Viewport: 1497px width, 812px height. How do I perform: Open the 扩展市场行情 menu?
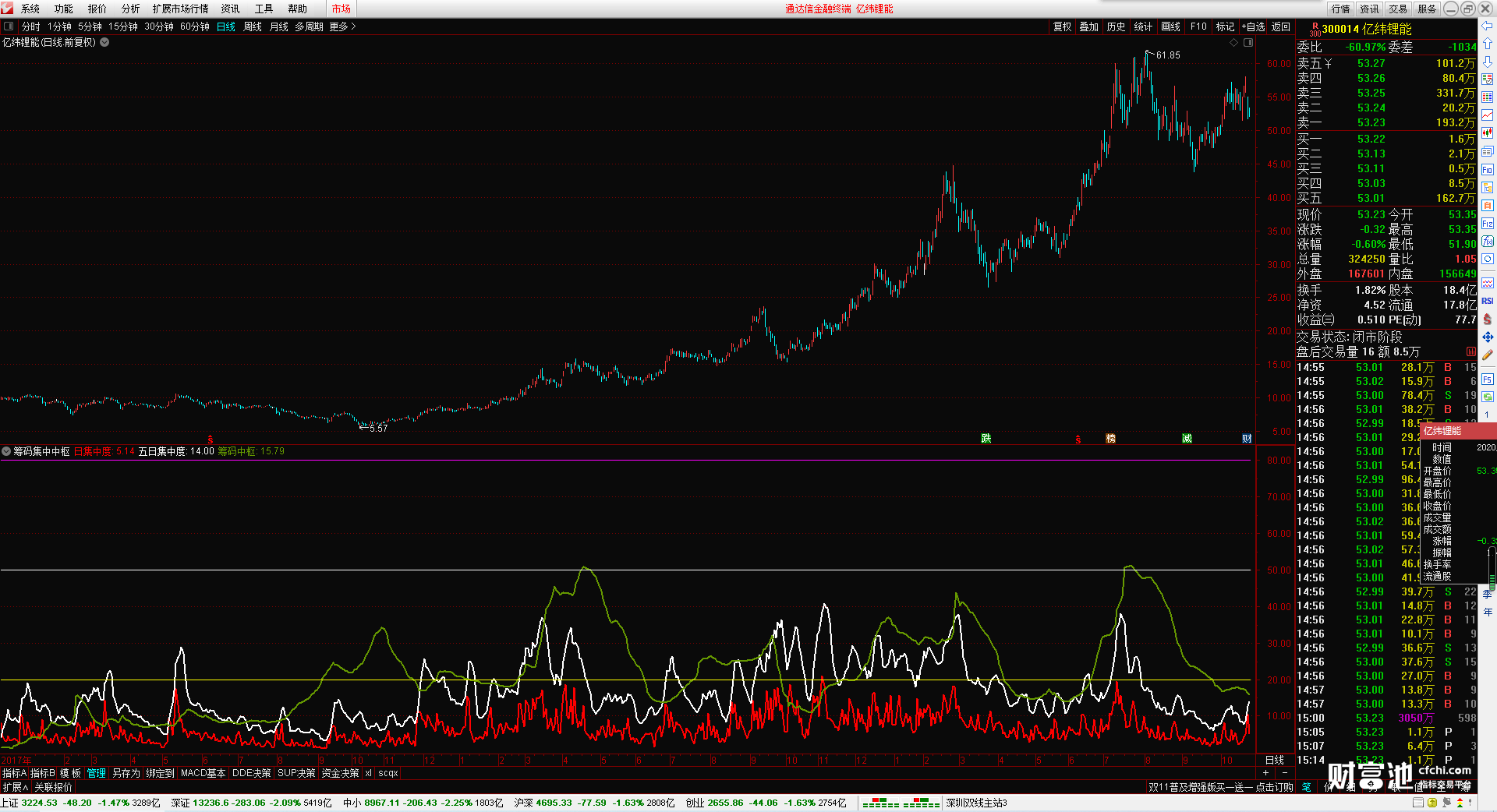pyautogui.click(x=180, y=9)
